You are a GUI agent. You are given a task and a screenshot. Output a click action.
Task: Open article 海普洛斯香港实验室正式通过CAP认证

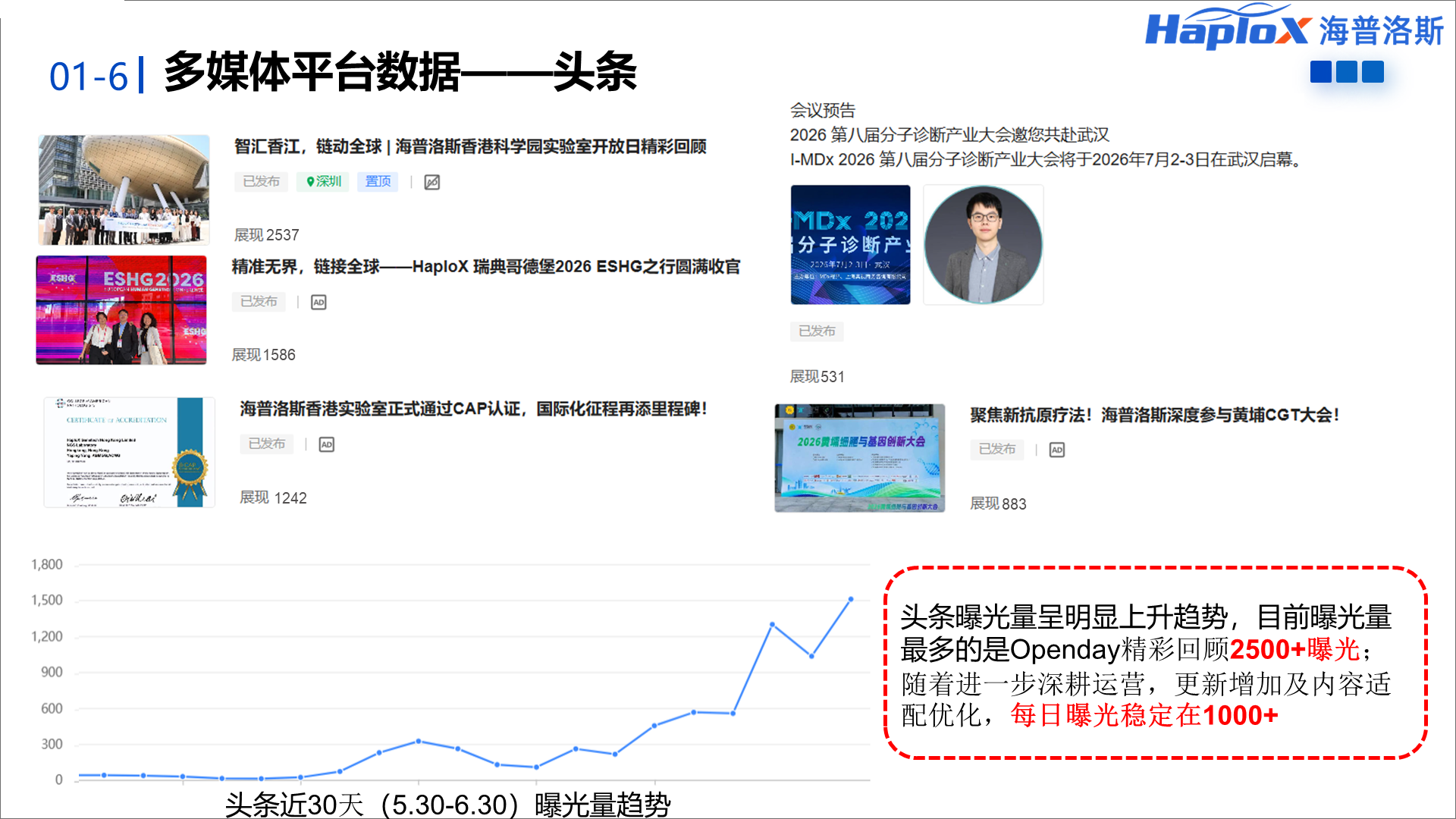point(473,409)
